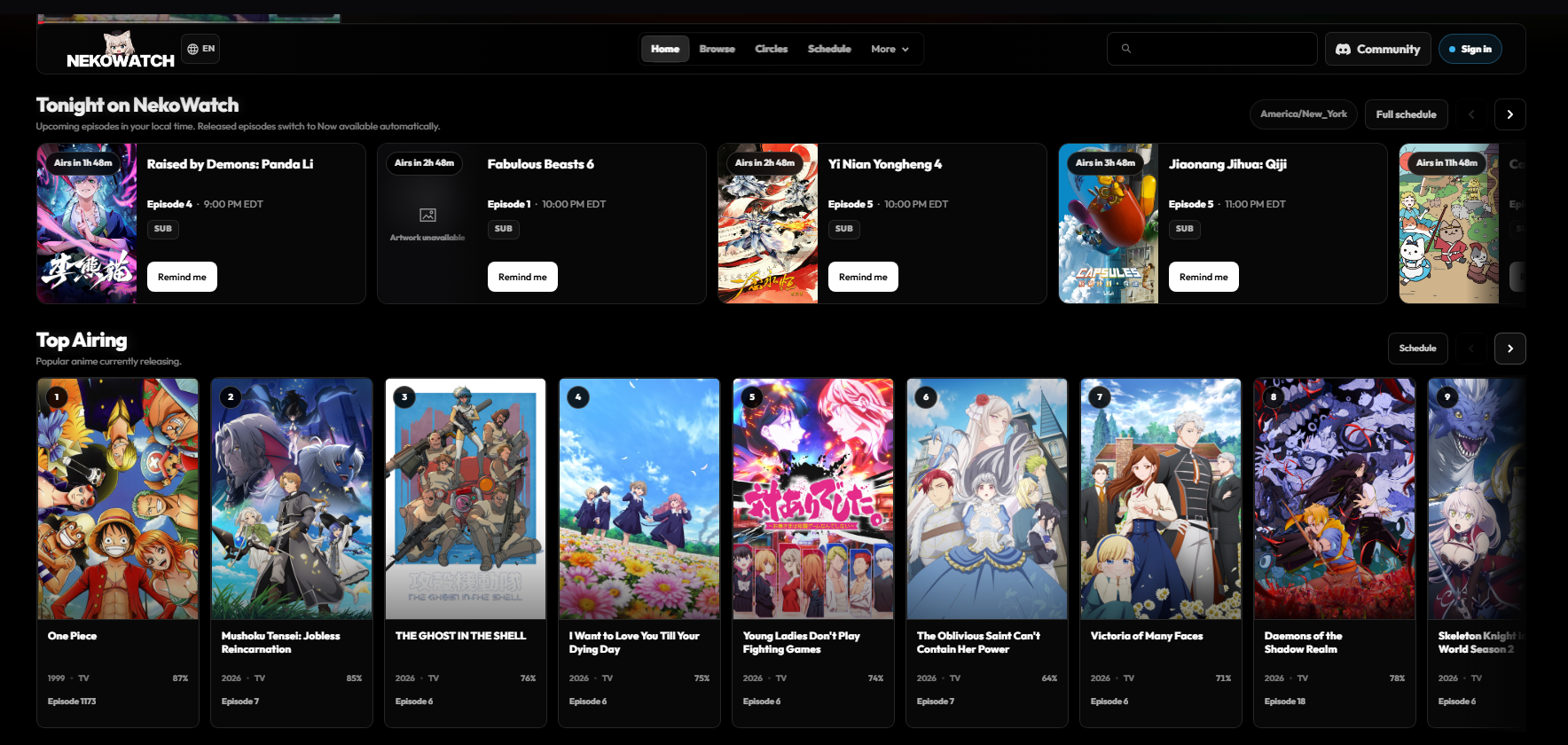Remind me for Yi Nian Yongheng 4
The width and height of the screenshot is (1568, 745).
(x=863, y=277)
